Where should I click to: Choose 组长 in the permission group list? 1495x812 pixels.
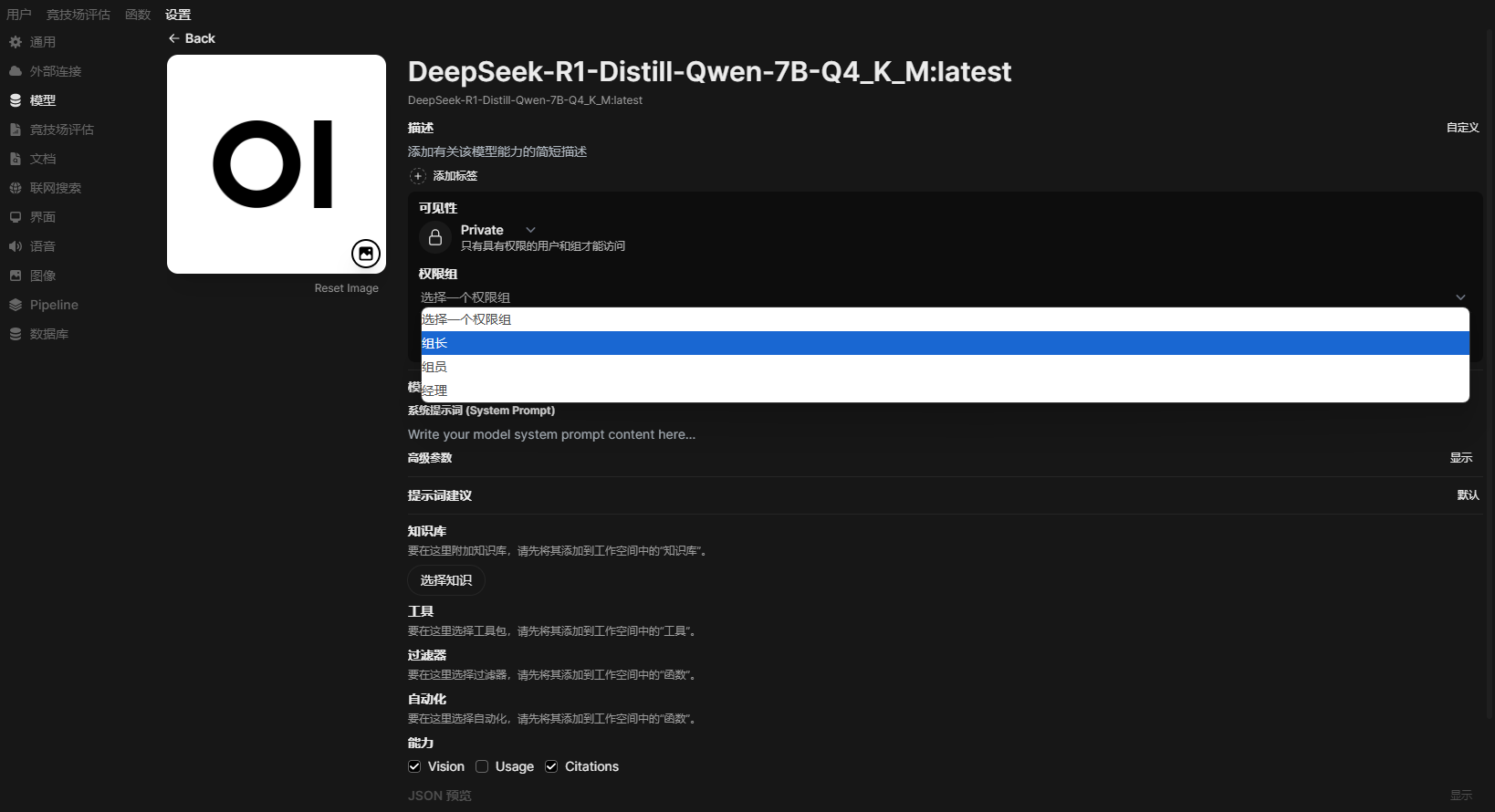tap(946, 343)
